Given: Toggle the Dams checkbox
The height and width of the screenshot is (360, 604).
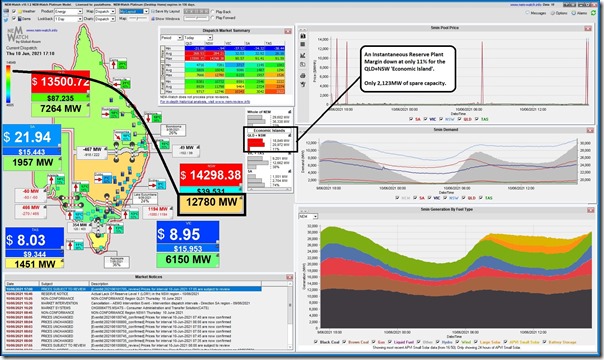Looking at the screenshot, I should [14, 18].
